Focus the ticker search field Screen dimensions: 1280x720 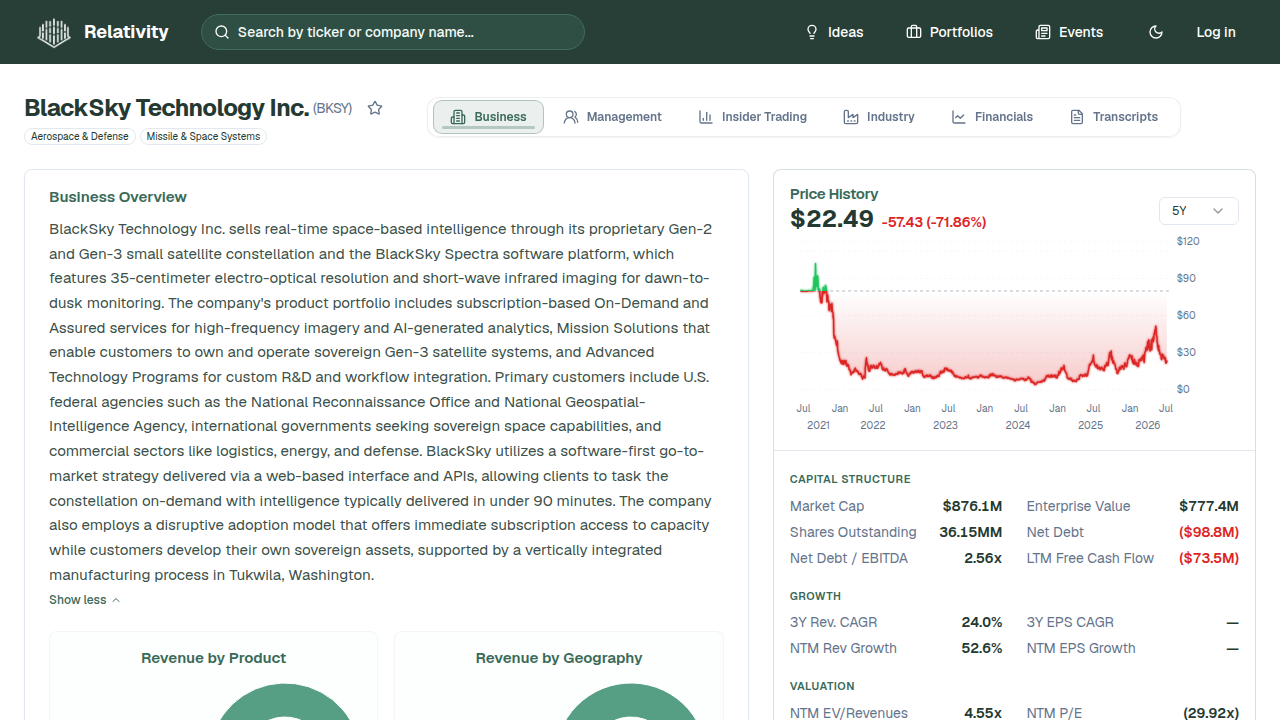tap(393, 32)
